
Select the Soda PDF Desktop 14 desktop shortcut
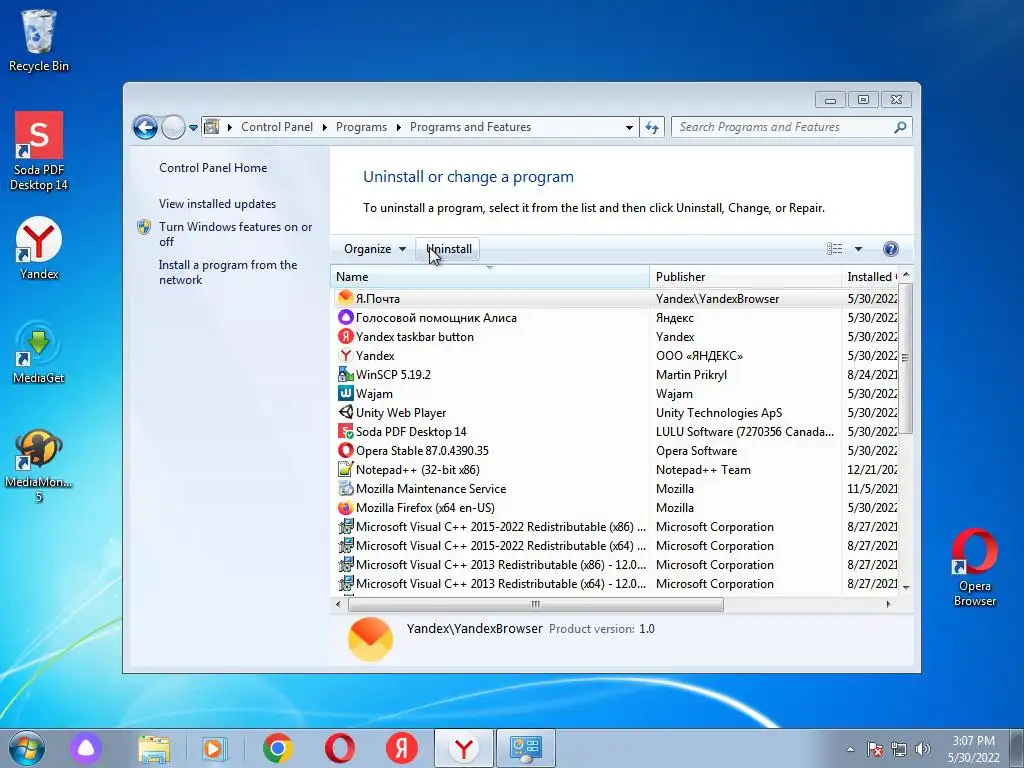pyautogui.click(x=39, y=152)
